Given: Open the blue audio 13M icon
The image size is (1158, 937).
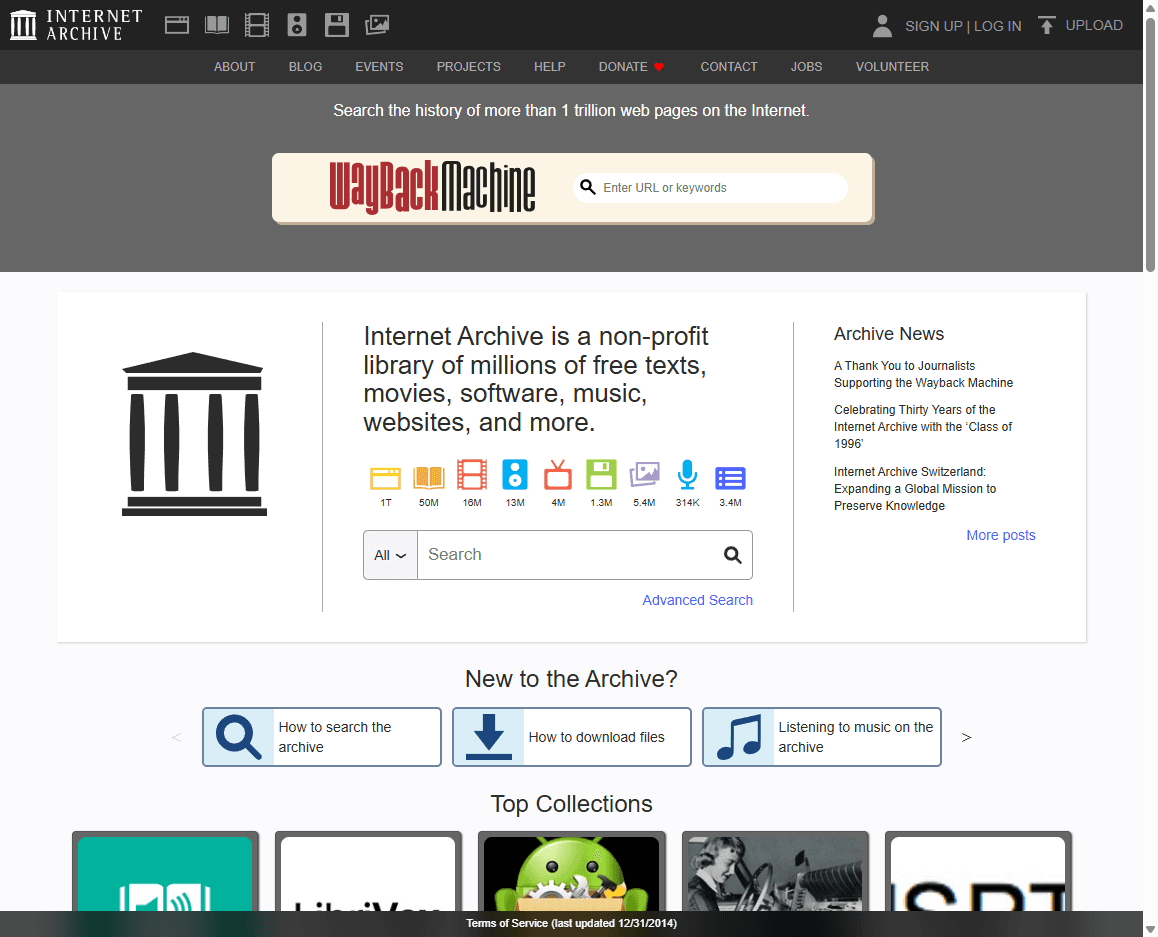Looking at the screenshot, I should click(515, 475).
